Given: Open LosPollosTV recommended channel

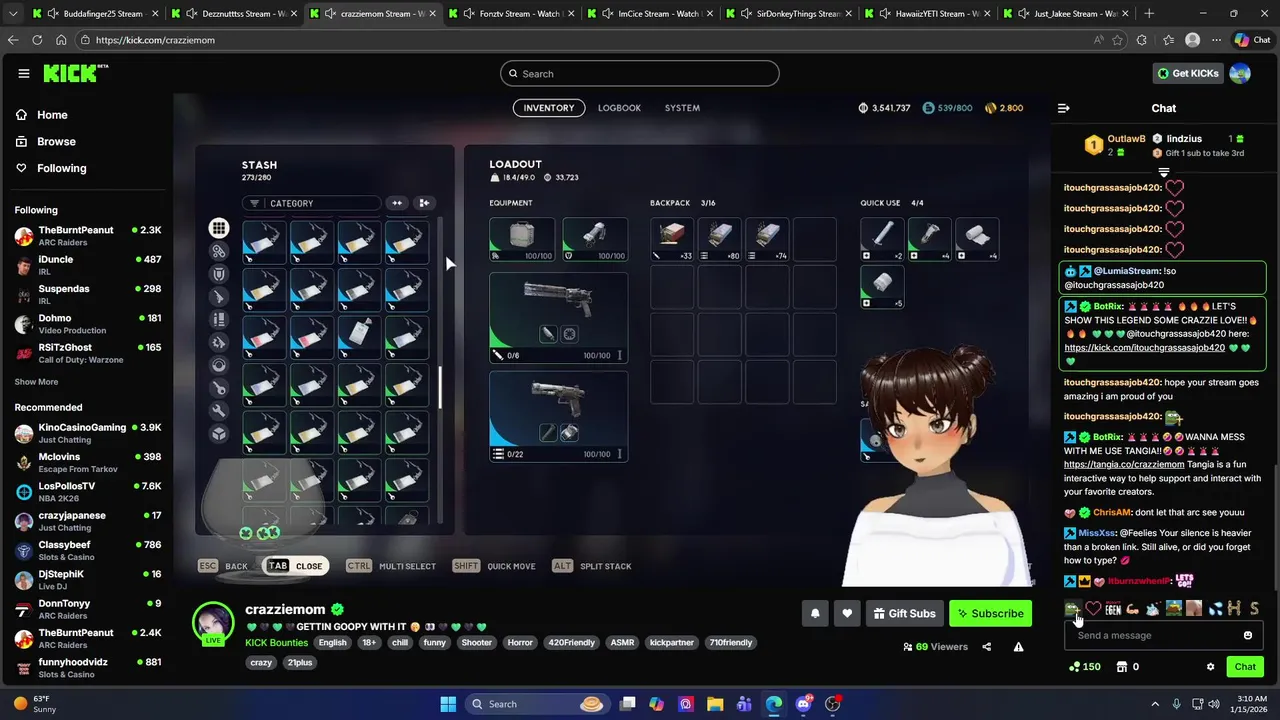Looking at the screenshot, I should (x=88, y=491).
